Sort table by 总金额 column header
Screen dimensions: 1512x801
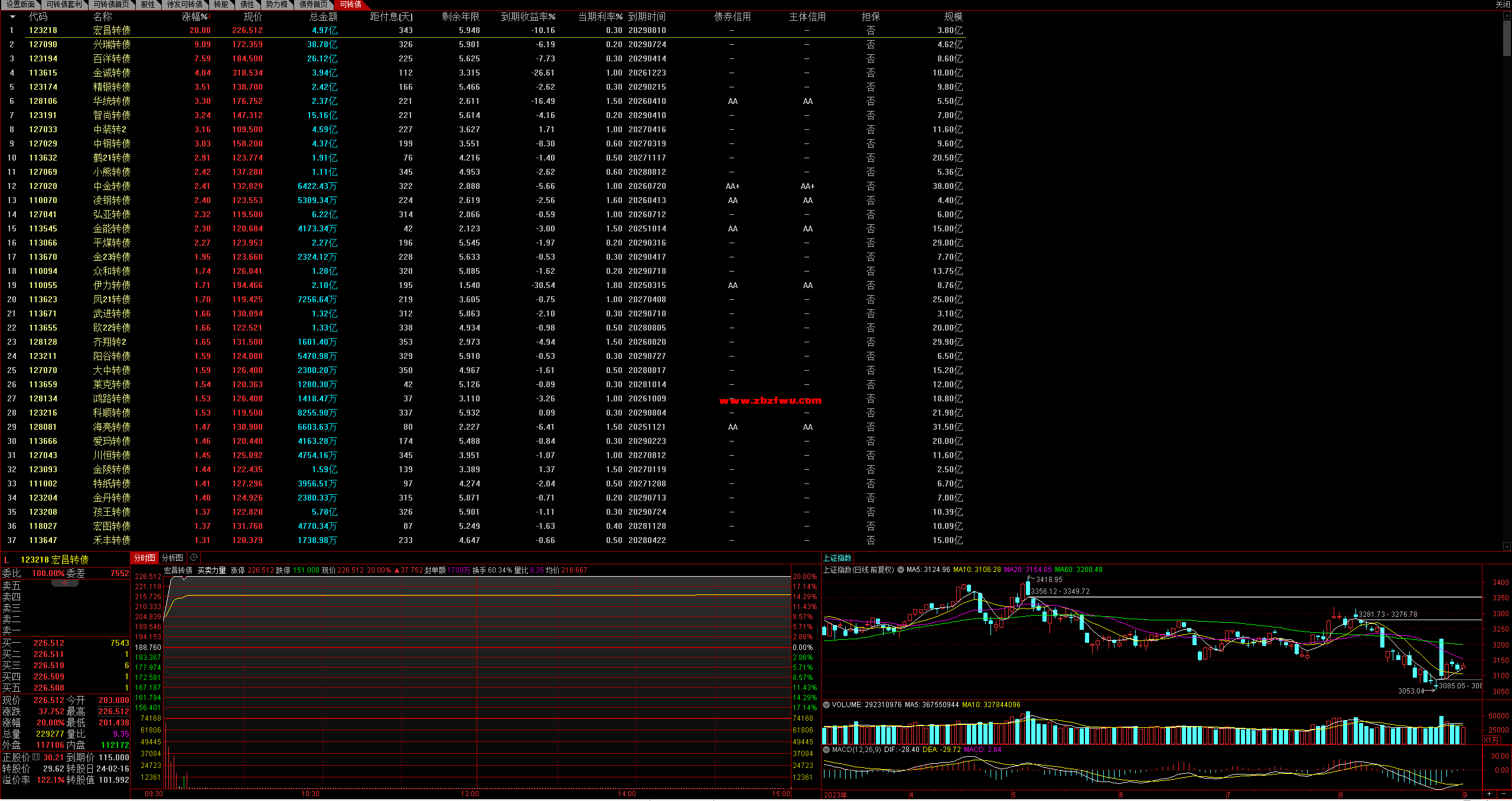324,17
